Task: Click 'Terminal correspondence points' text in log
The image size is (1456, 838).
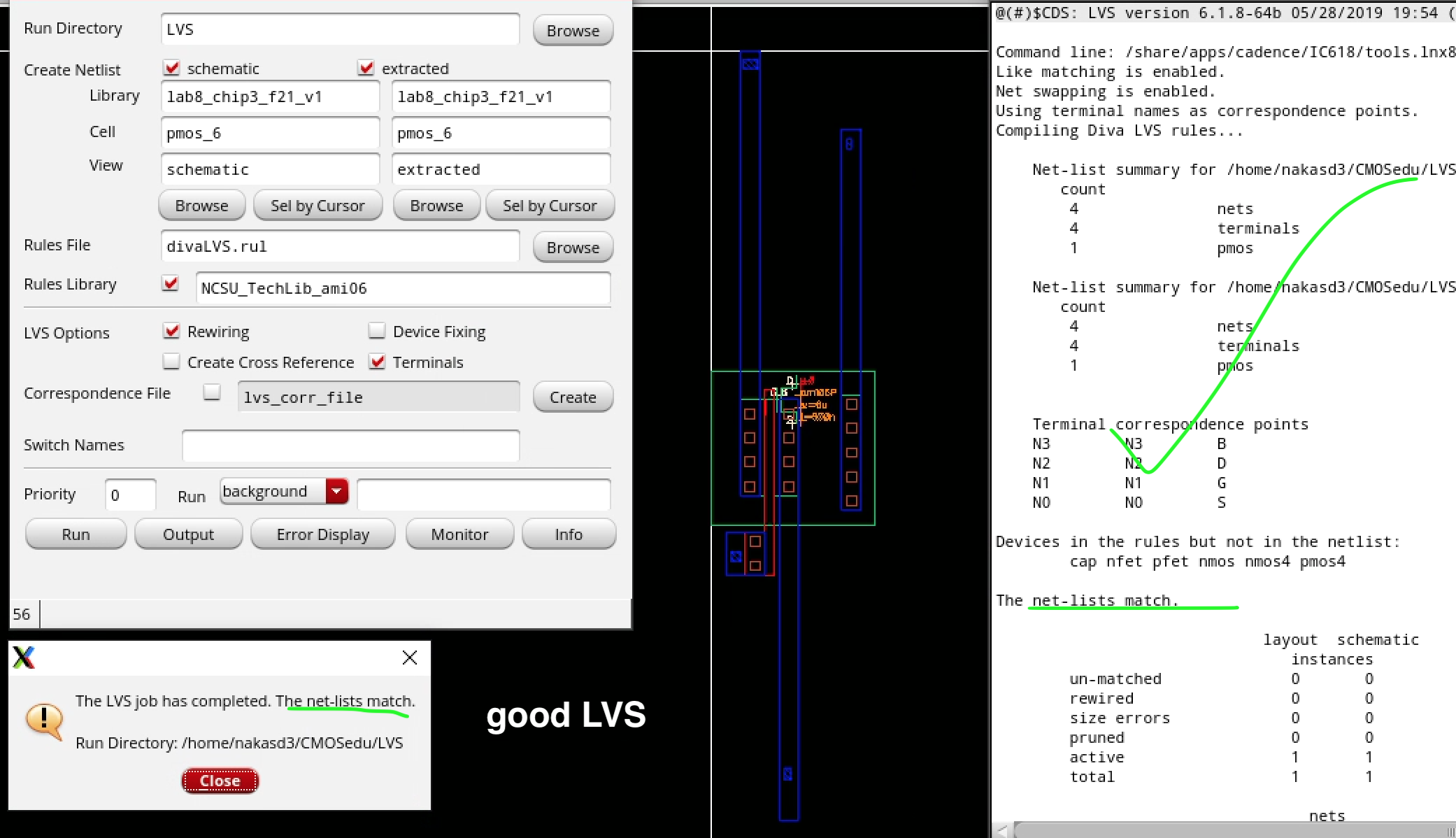Action: point(1170,424)
